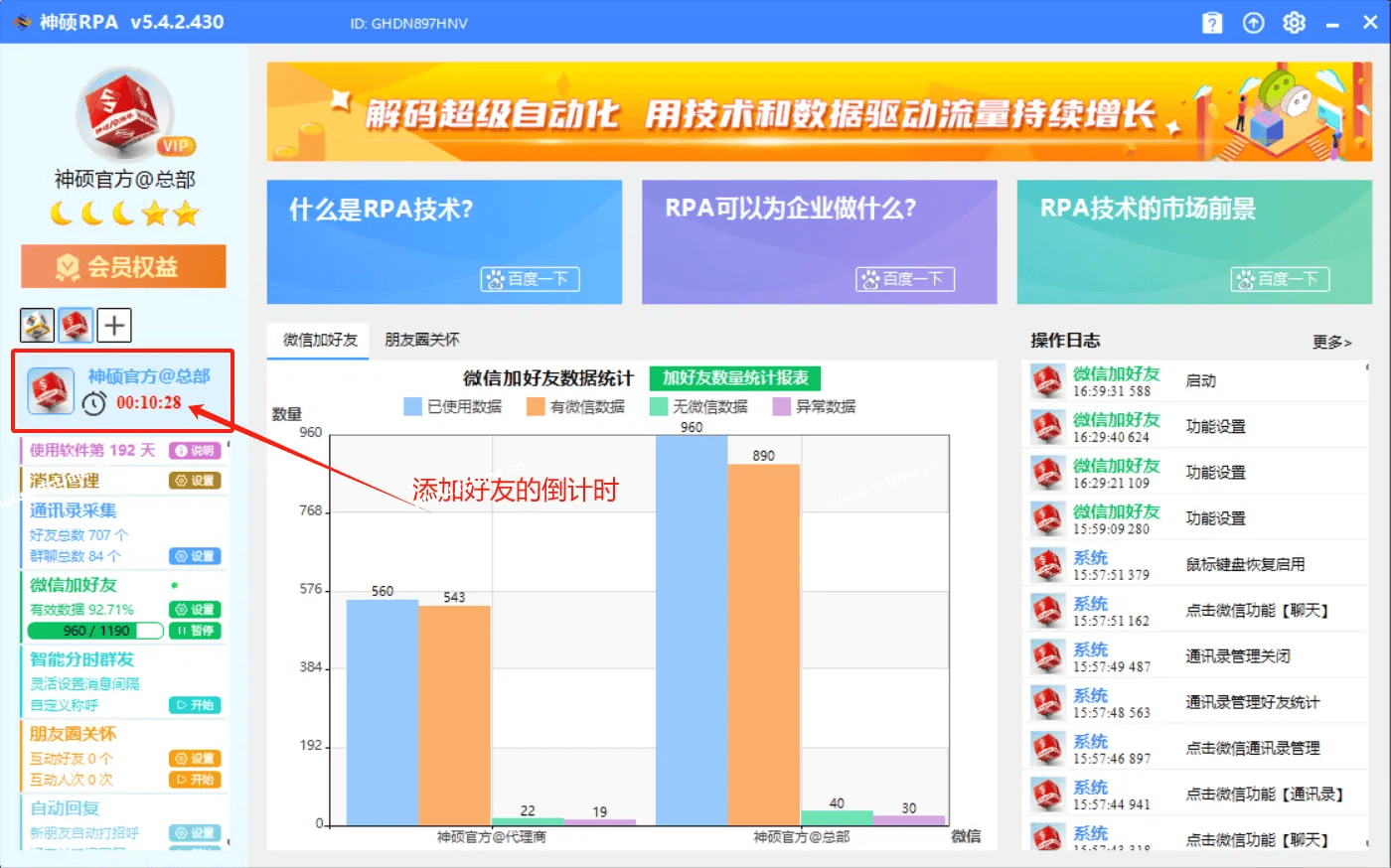This screenshot has width=1391, height=868.
Task: Click the log icon for entry 15:57:48 563
Action: coord(1047,702)
